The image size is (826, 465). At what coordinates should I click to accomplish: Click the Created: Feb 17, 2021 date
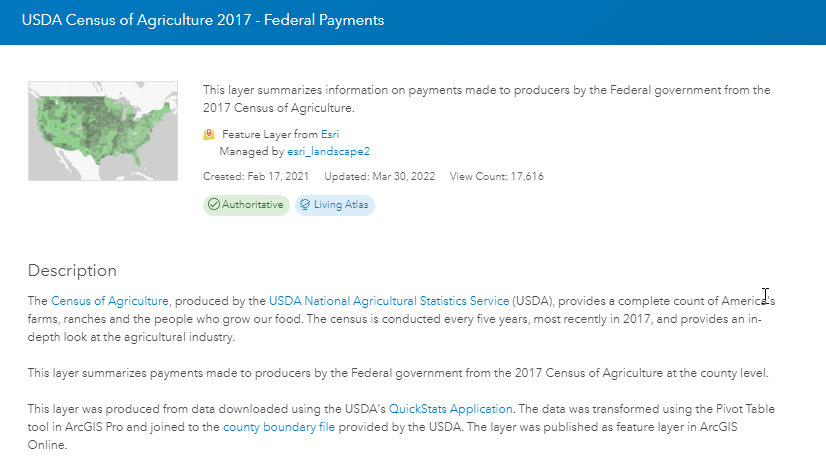click(x=256, y=177)
